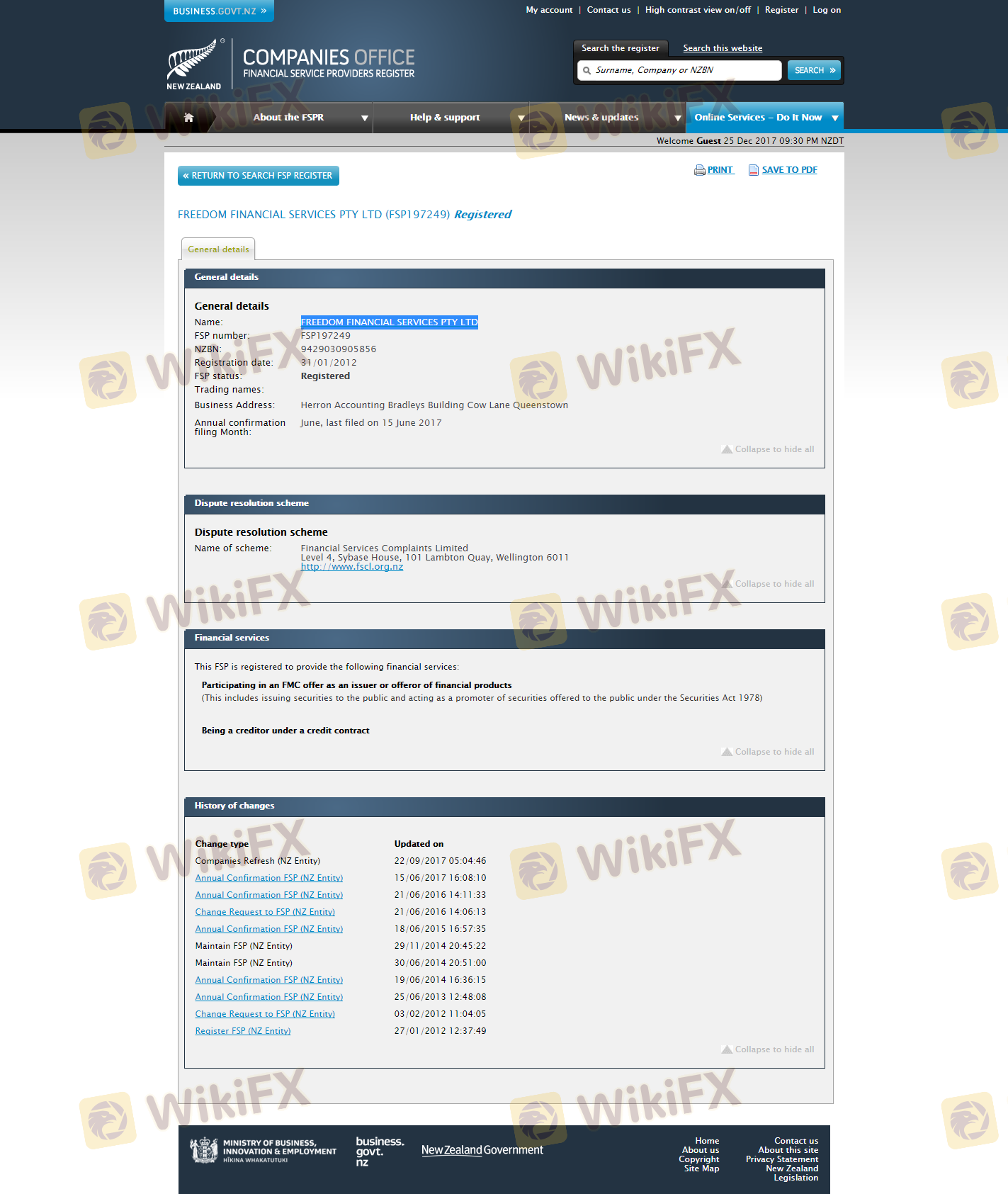1008x1194 pixels.
Task: Focus the Surname, Company or NZBN field
Action: pos(679,70)
